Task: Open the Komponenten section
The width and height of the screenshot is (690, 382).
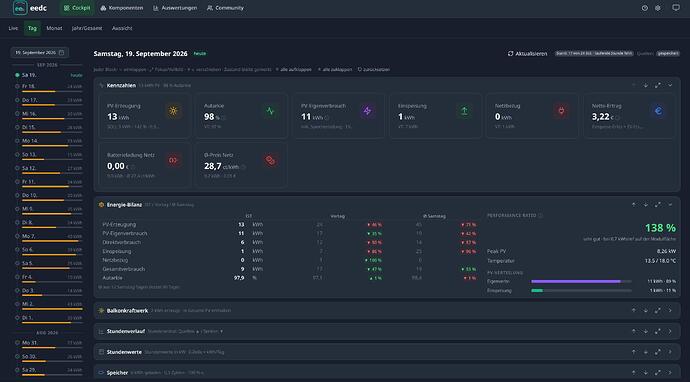Action: point(121,8)
